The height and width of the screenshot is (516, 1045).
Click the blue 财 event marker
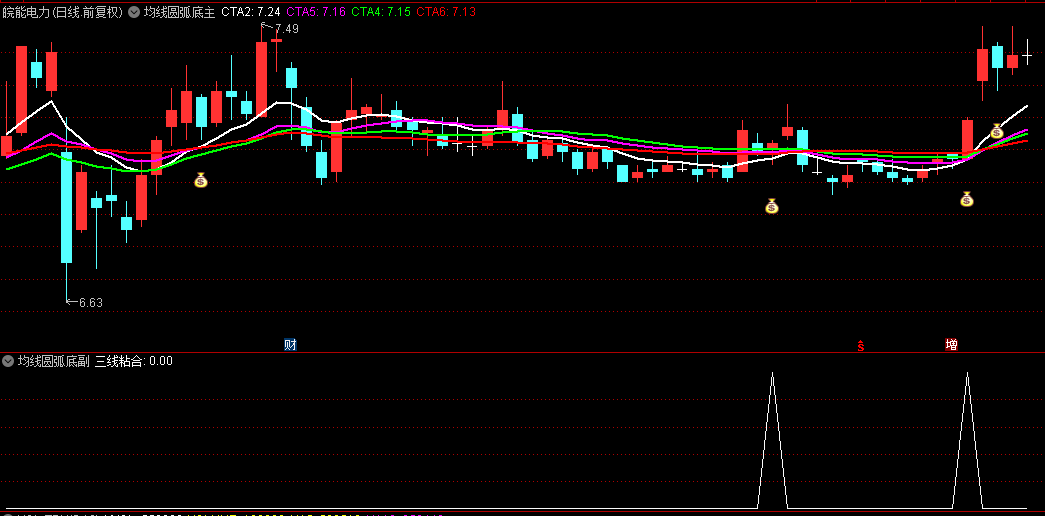point(290,345)
